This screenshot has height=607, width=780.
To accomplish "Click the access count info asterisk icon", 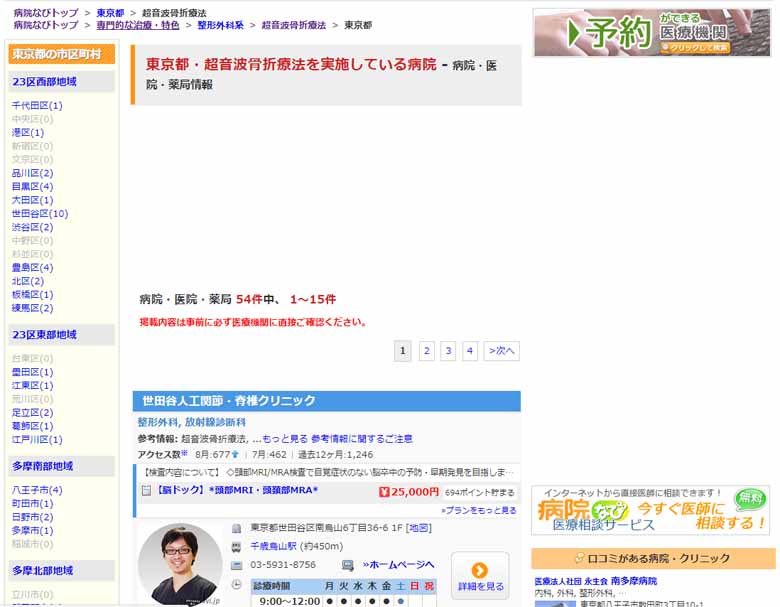I will tap(184, 453).
